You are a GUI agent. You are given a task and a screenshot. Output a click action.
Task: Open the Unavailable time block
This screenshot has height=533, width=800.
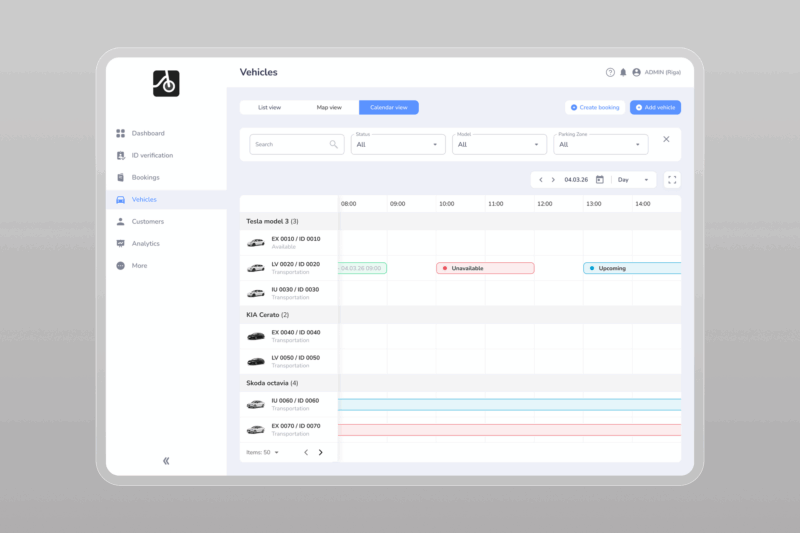pyautogui.click(x=485, y=268)
